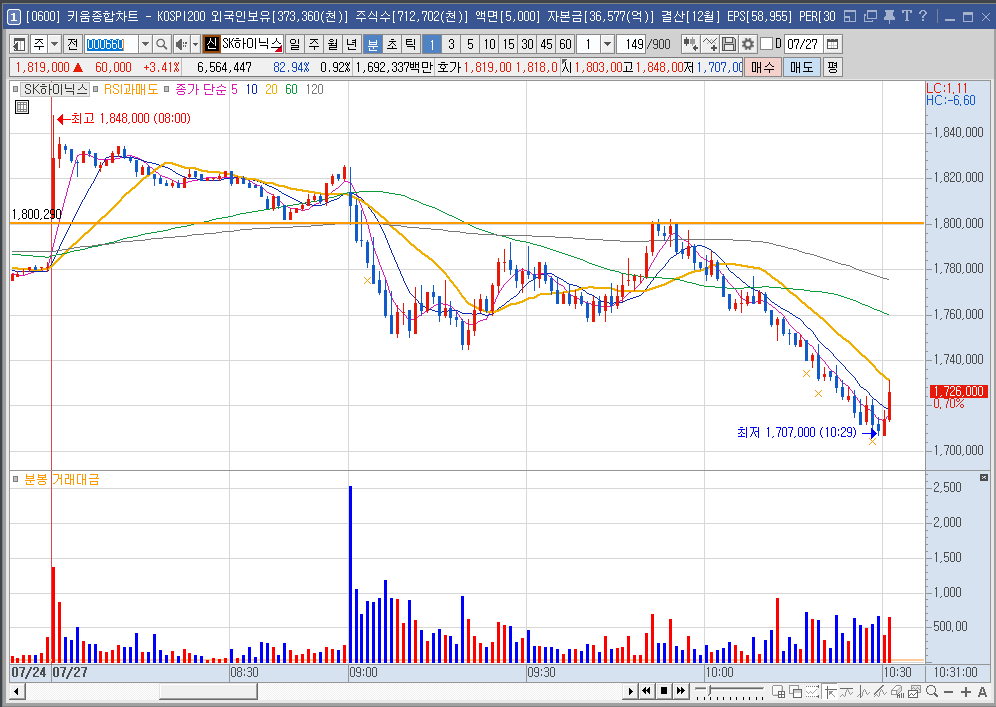Click the data grid icon below chart legend
996x707 pixels.
tap(22, 107)
